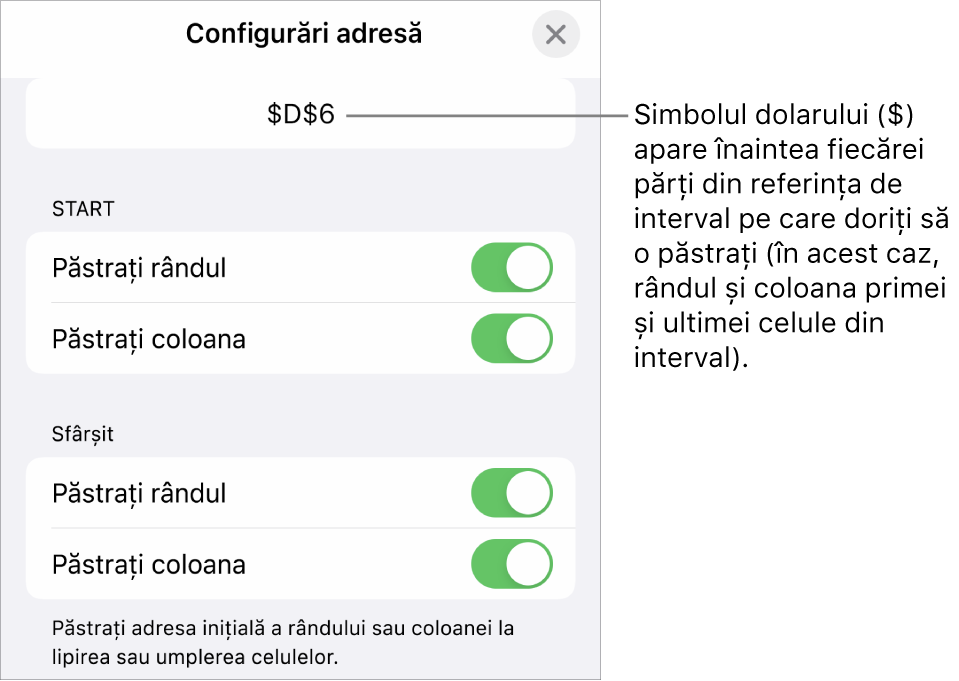Select the Configurări adresă title
This screenshot has width=959, height=681.
click(x=303, y=33)
